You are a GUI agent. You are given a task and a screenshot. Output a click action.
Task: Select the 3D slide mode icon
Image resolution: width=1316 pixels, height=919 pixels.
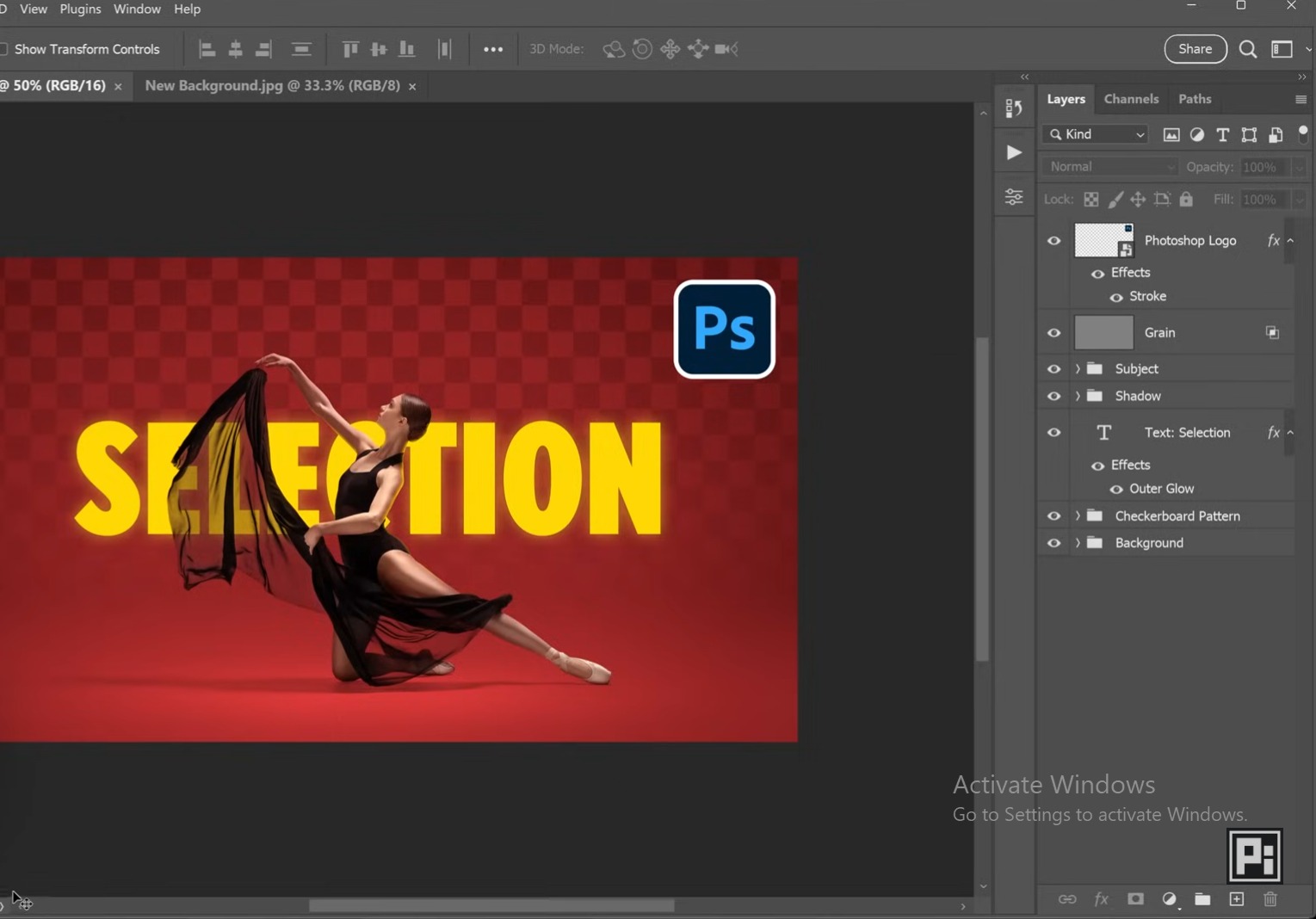tap(698, 49)
